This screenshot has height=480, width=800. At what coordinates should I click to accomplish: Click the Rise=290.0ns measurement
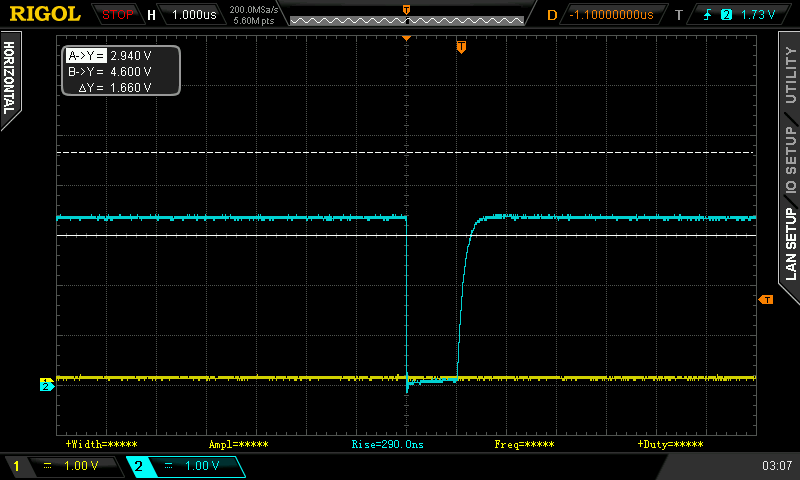pyautogui.click(x=388, y=444)
